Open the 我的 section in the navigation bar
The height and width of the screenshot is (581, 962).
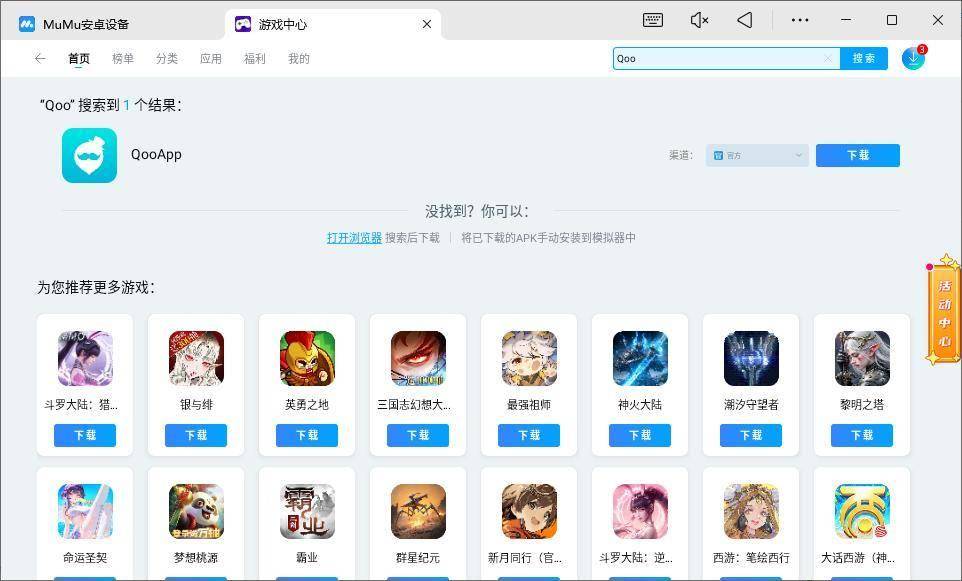pos(299,58)
